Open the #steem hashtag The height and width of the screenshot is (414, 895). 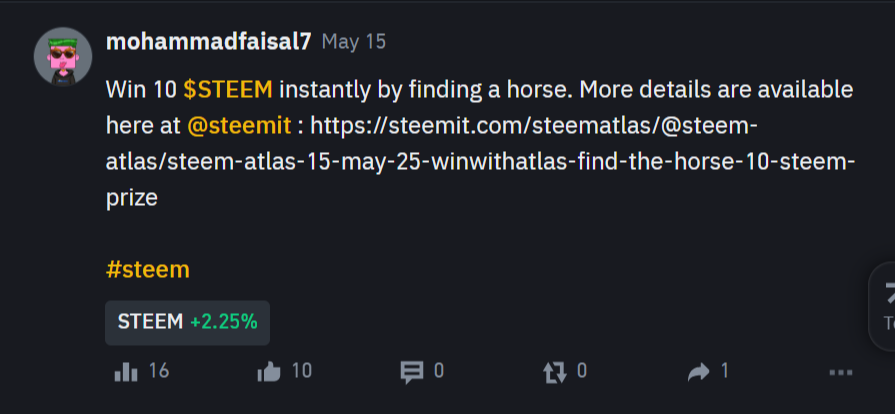[x=148, y=270]
